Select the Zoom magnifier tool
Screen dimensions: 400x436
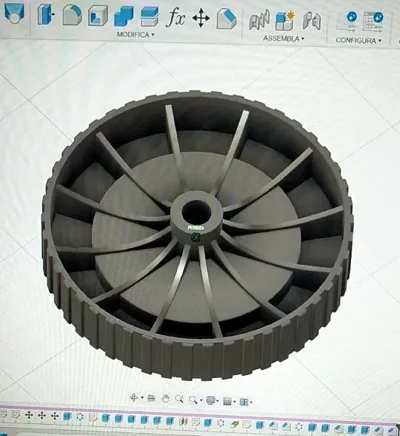click(179, 399)
